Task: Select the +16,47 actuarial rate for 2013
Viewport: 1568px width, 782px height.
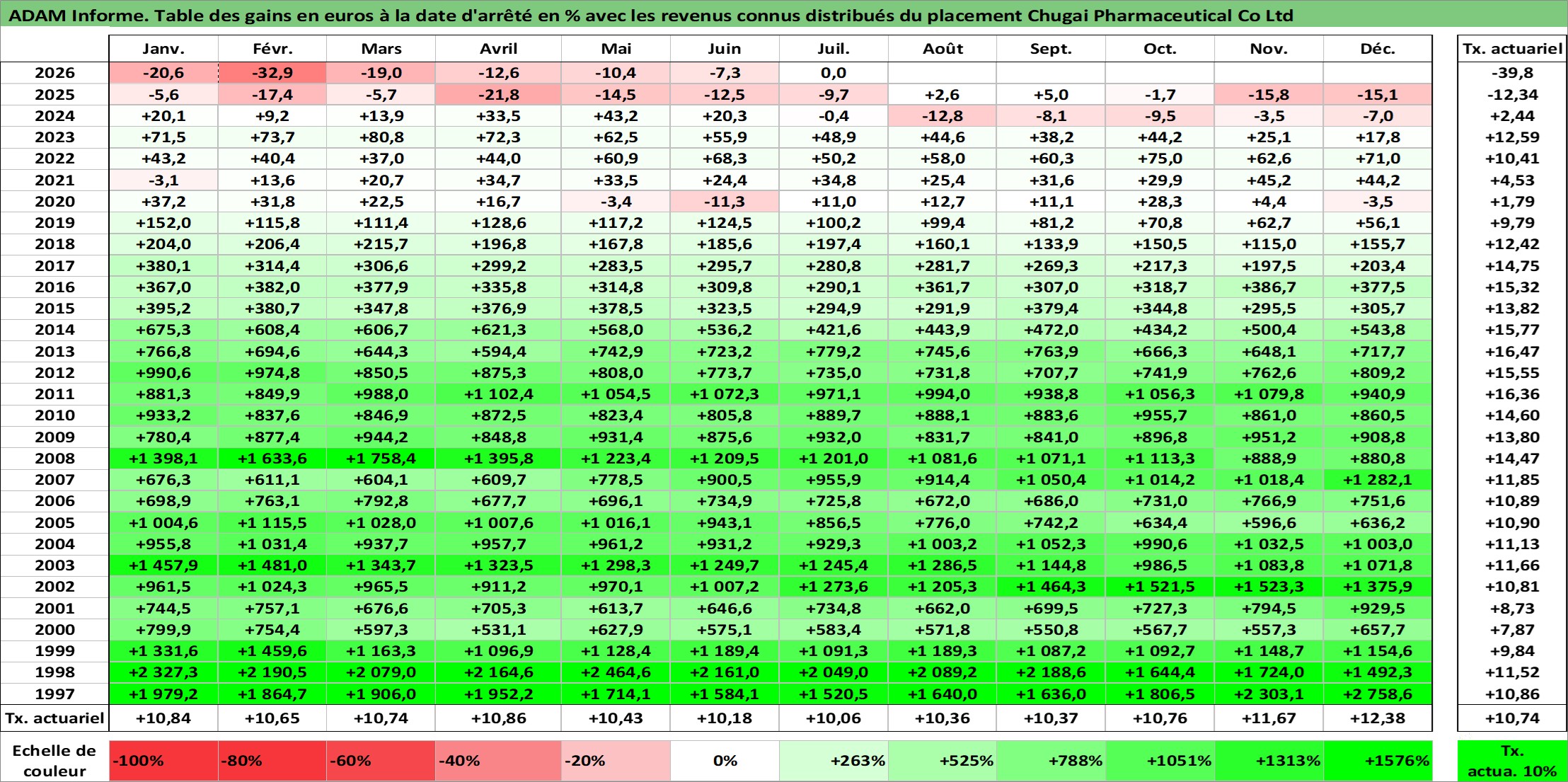Action: pos(1512,352)
